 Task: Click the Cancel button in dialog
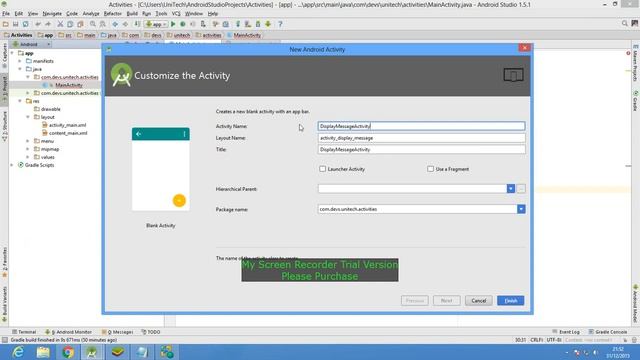[478, 301]
